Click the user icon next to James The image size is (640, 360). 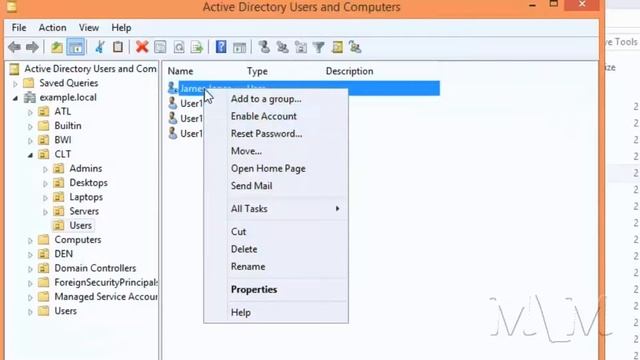click(173, 88)
